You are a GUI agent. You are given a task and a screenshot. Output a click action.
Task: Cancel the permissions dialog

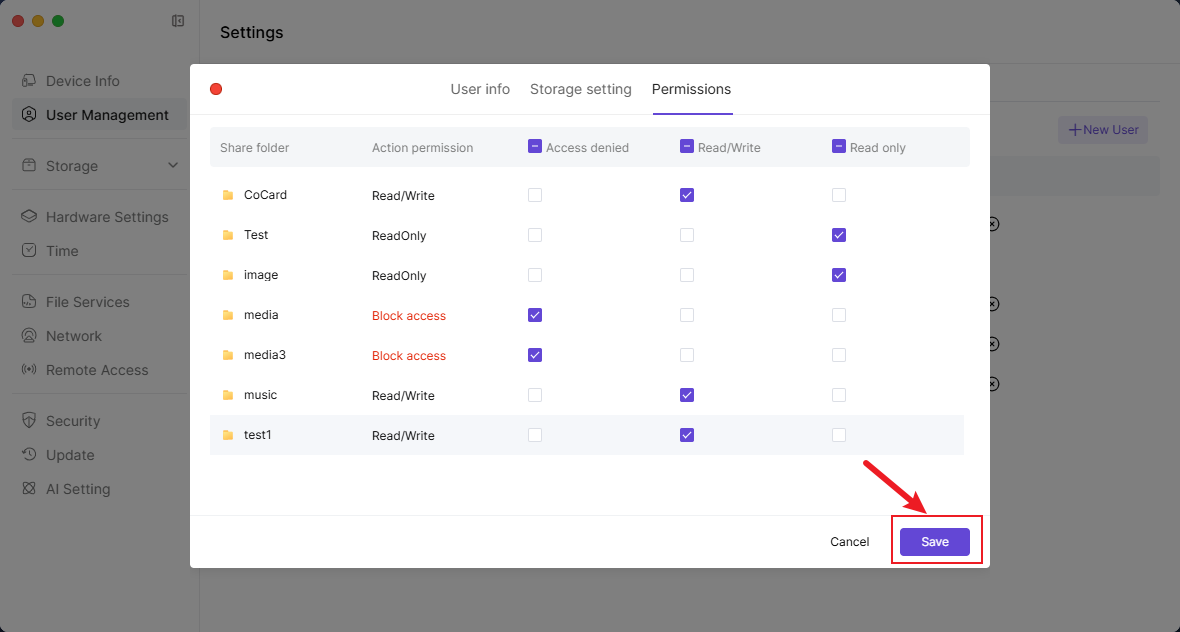pos(849,541)
